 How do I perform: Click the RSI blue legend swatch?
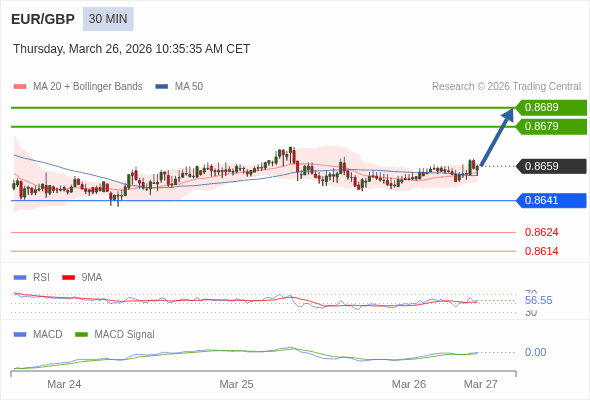pyautogui.click(x=20, y=278)
